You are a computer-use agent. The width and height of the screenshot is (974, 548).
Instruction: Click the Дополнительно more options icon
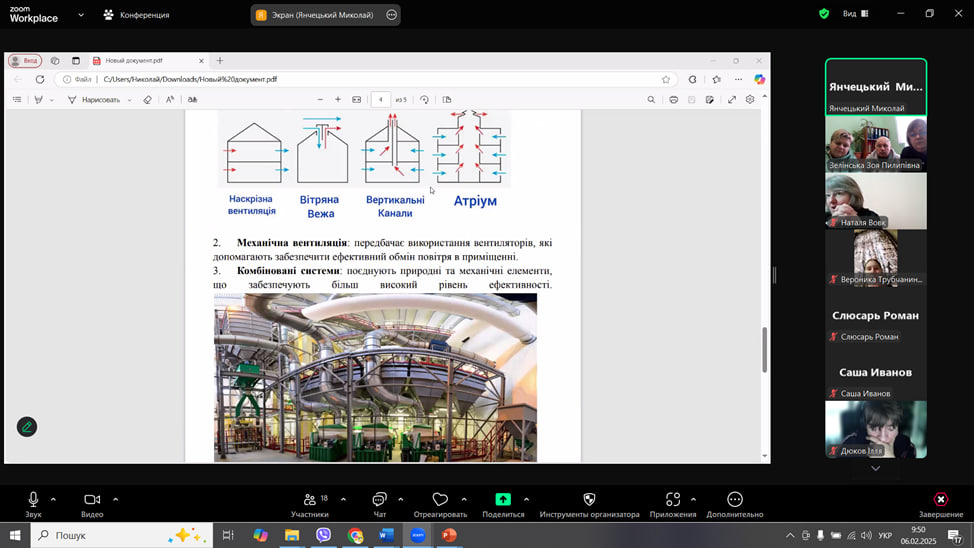[735, 500]
